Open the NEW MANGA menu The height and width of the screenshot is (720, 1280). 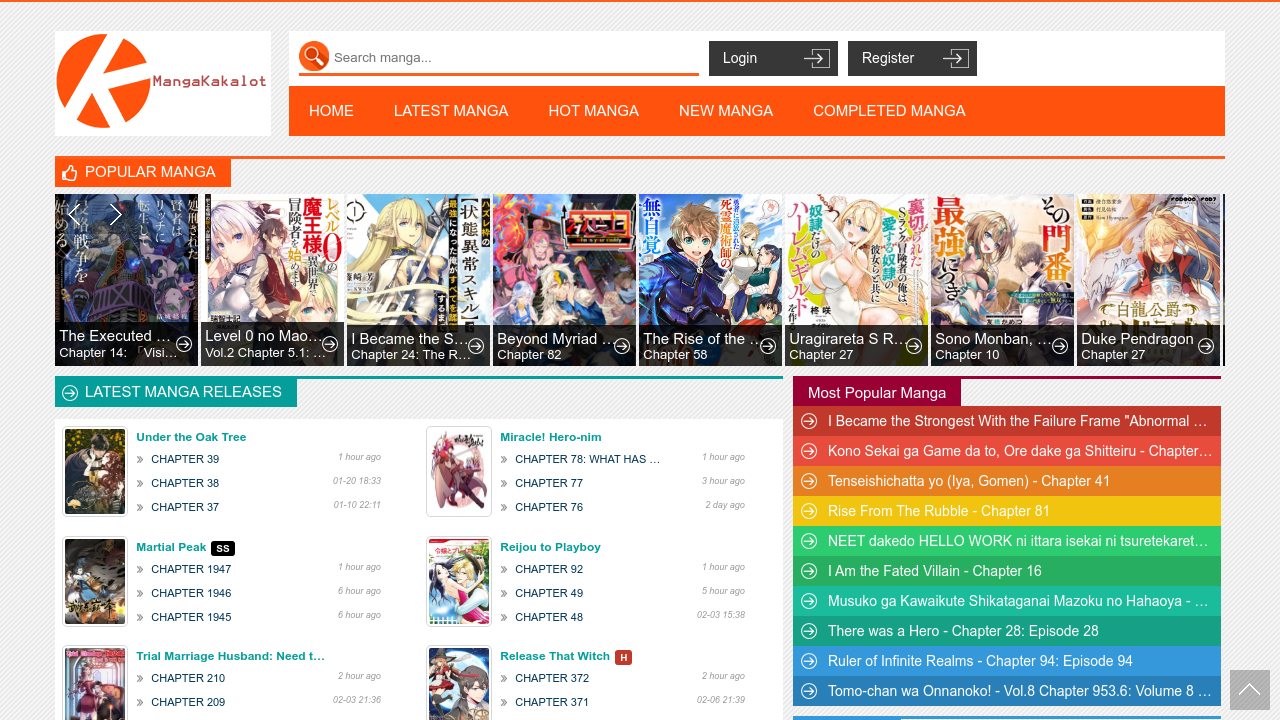(x=726, y=111)
